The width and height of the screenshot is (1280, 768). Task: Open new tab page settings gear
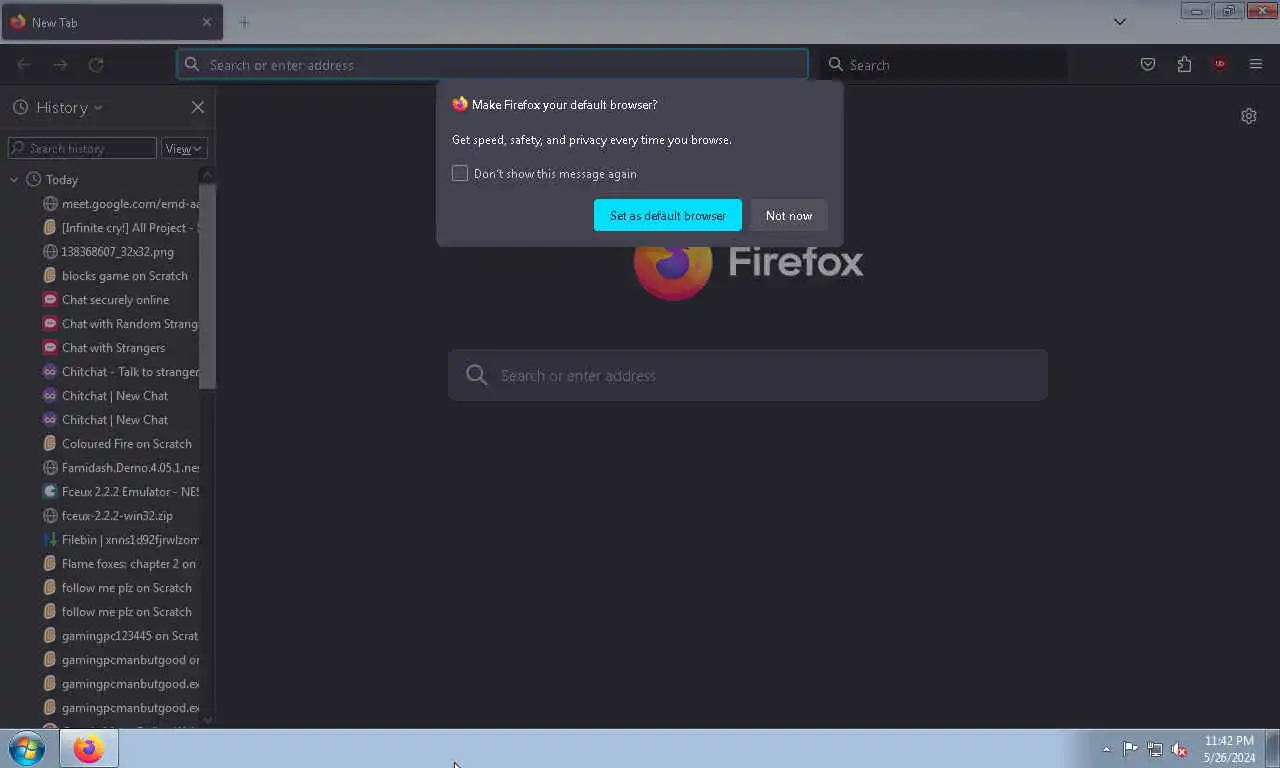pyautogui.click(x=1249, y=116)
